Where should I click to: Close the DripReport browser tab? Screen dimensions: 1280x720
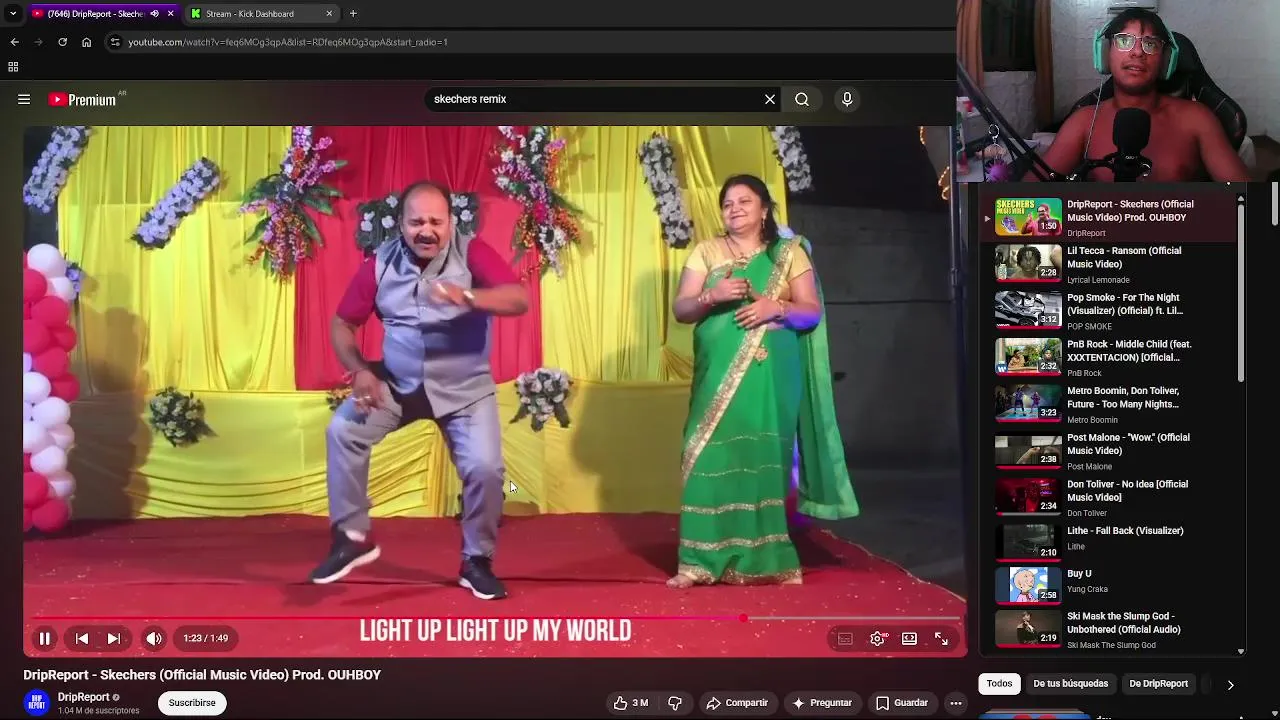[x=171, y=14]
